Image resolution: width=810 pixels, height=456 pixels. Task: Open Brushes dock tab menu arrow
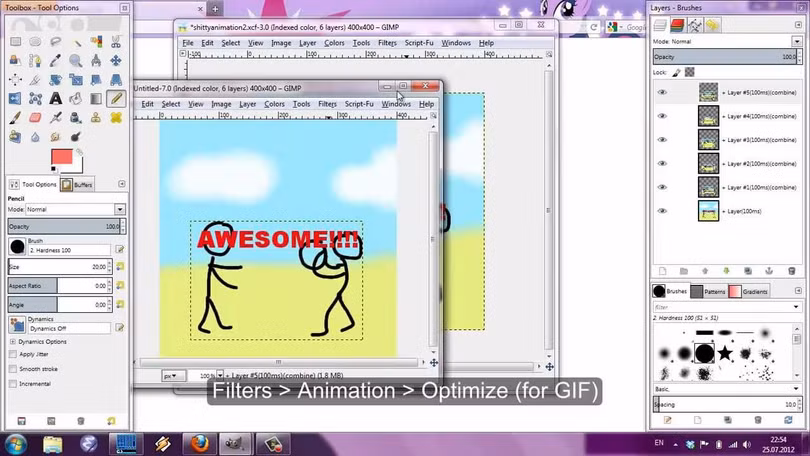798,291
